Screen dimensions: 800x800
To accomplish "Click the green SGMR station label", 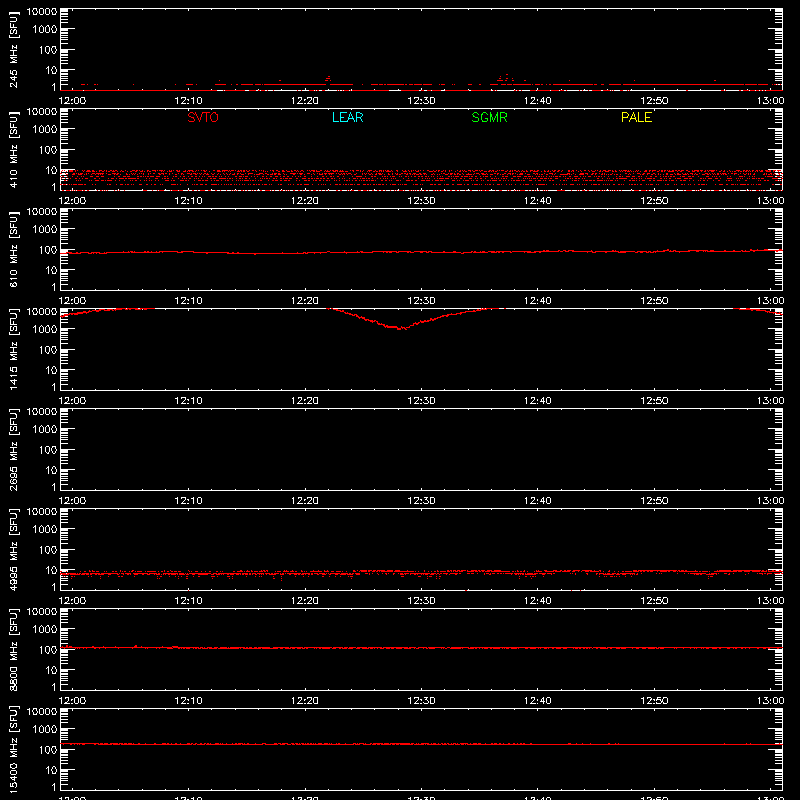I will pos(489,117).
